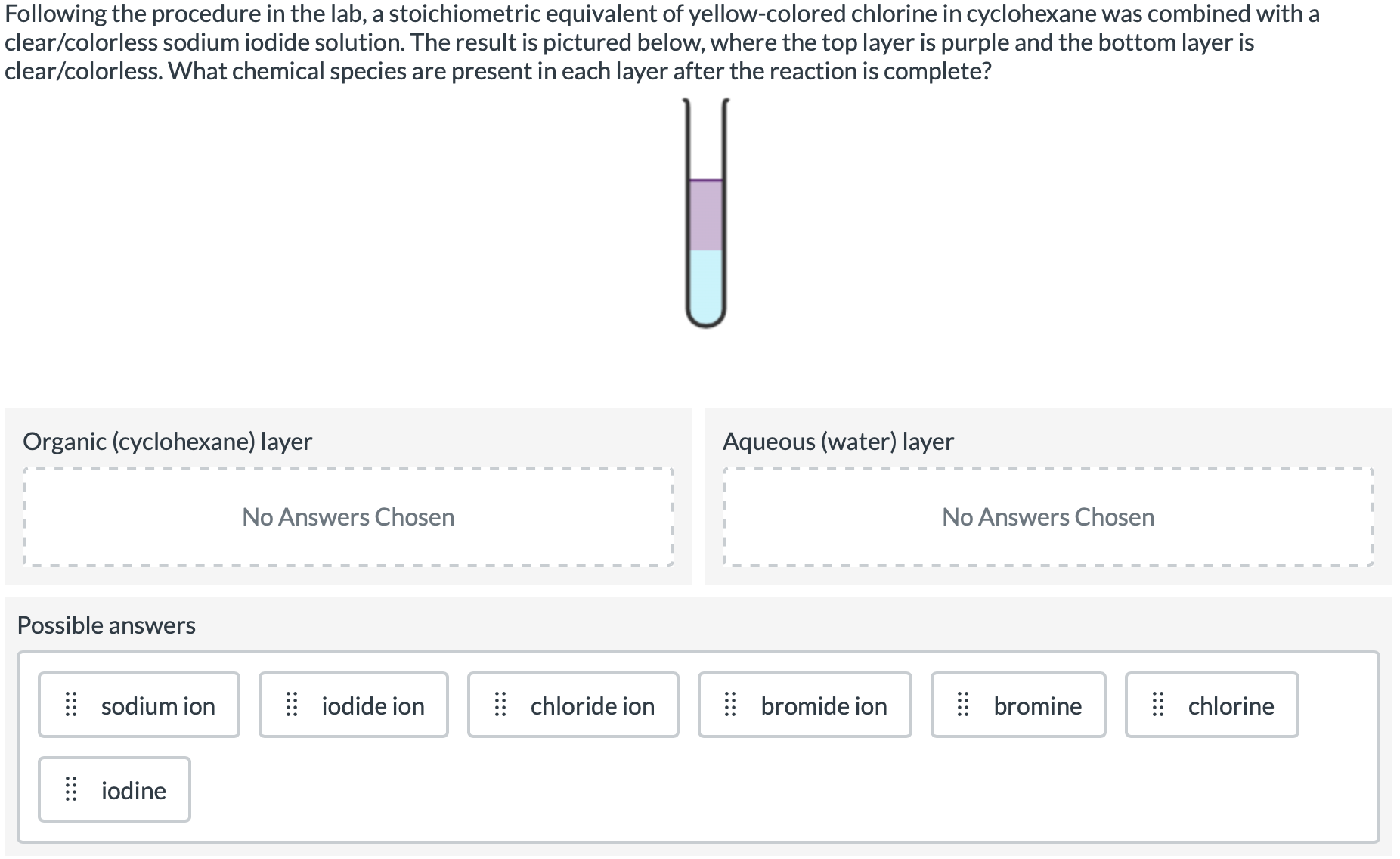Viewport: 1400px width, 859px height.
Task: Click drag handle icon on chlorine
Action: pos(1158,705)
